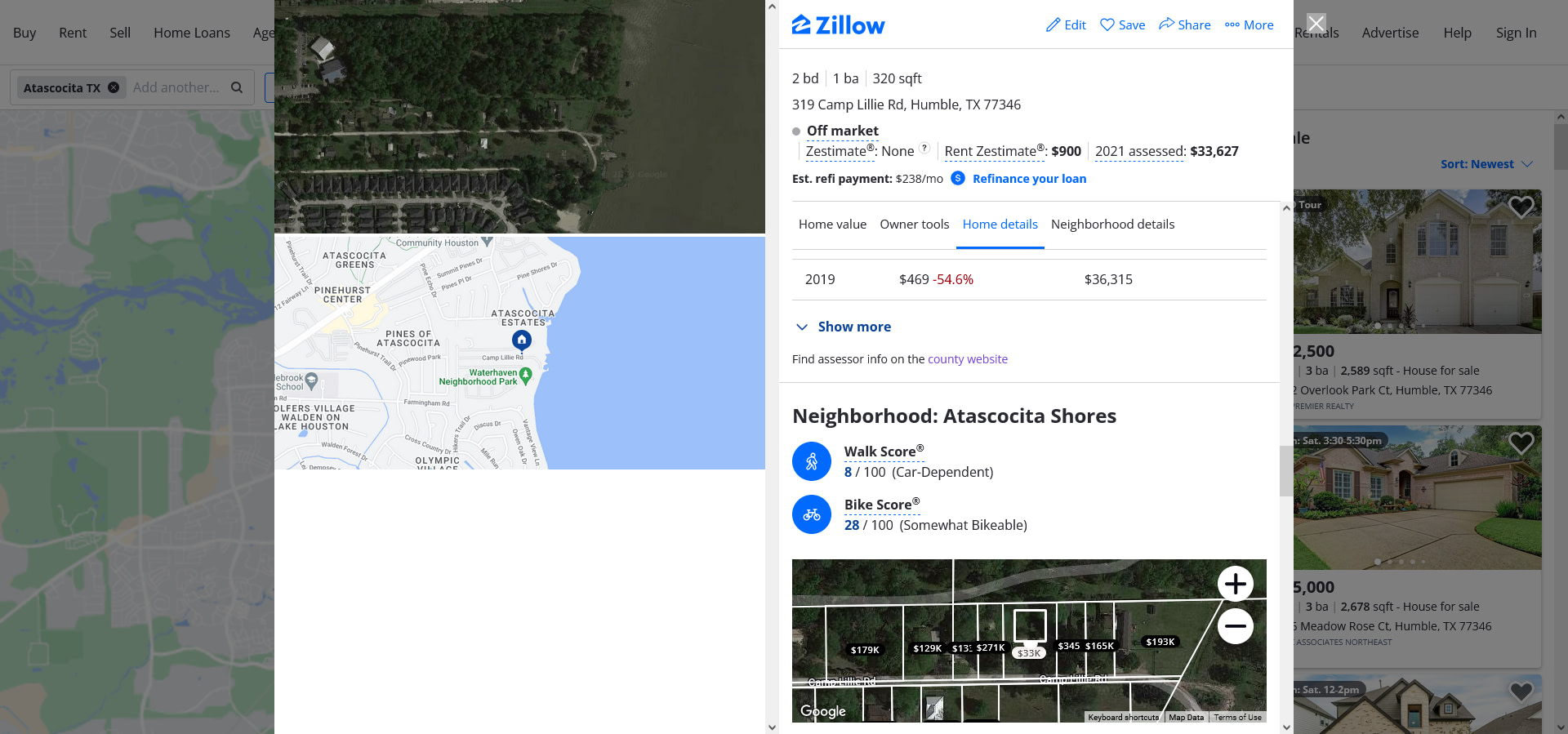Open the county website link
Image resolution: width=1568 pixels, height=734 pixels.
(x=968, y=359)
